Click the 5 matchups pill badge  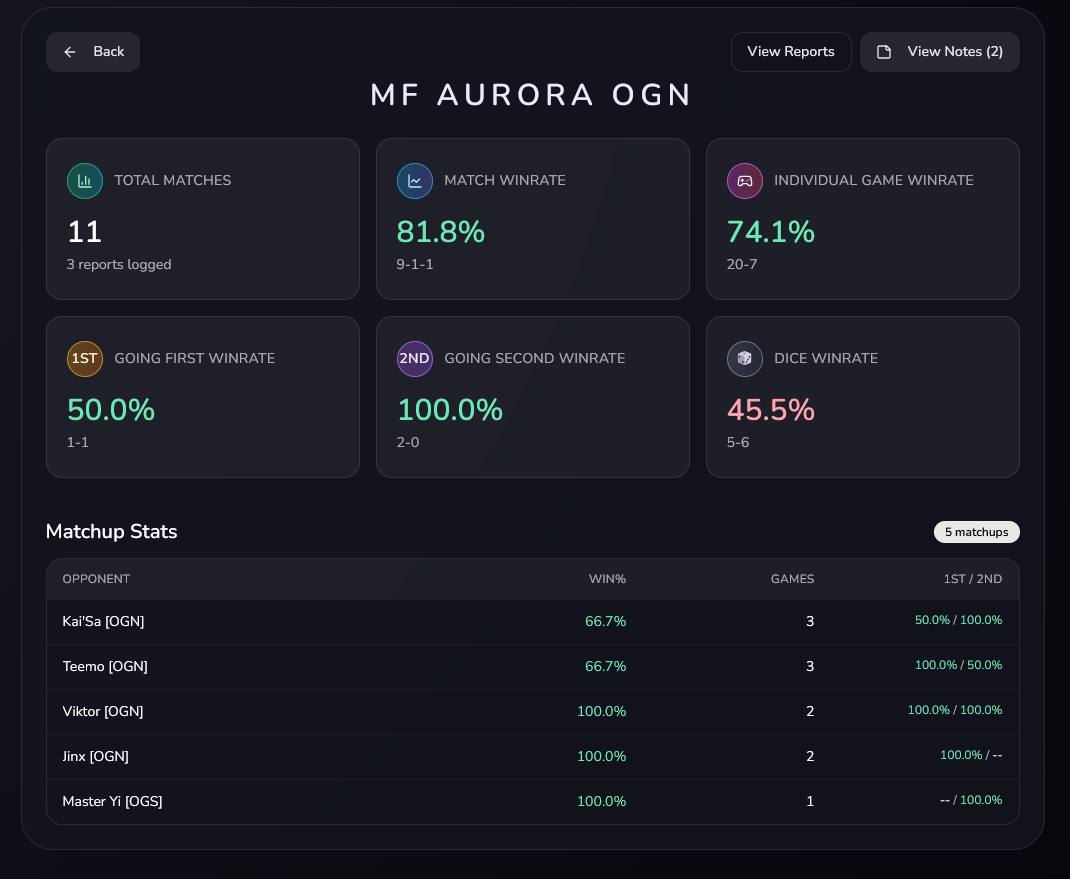976,531
